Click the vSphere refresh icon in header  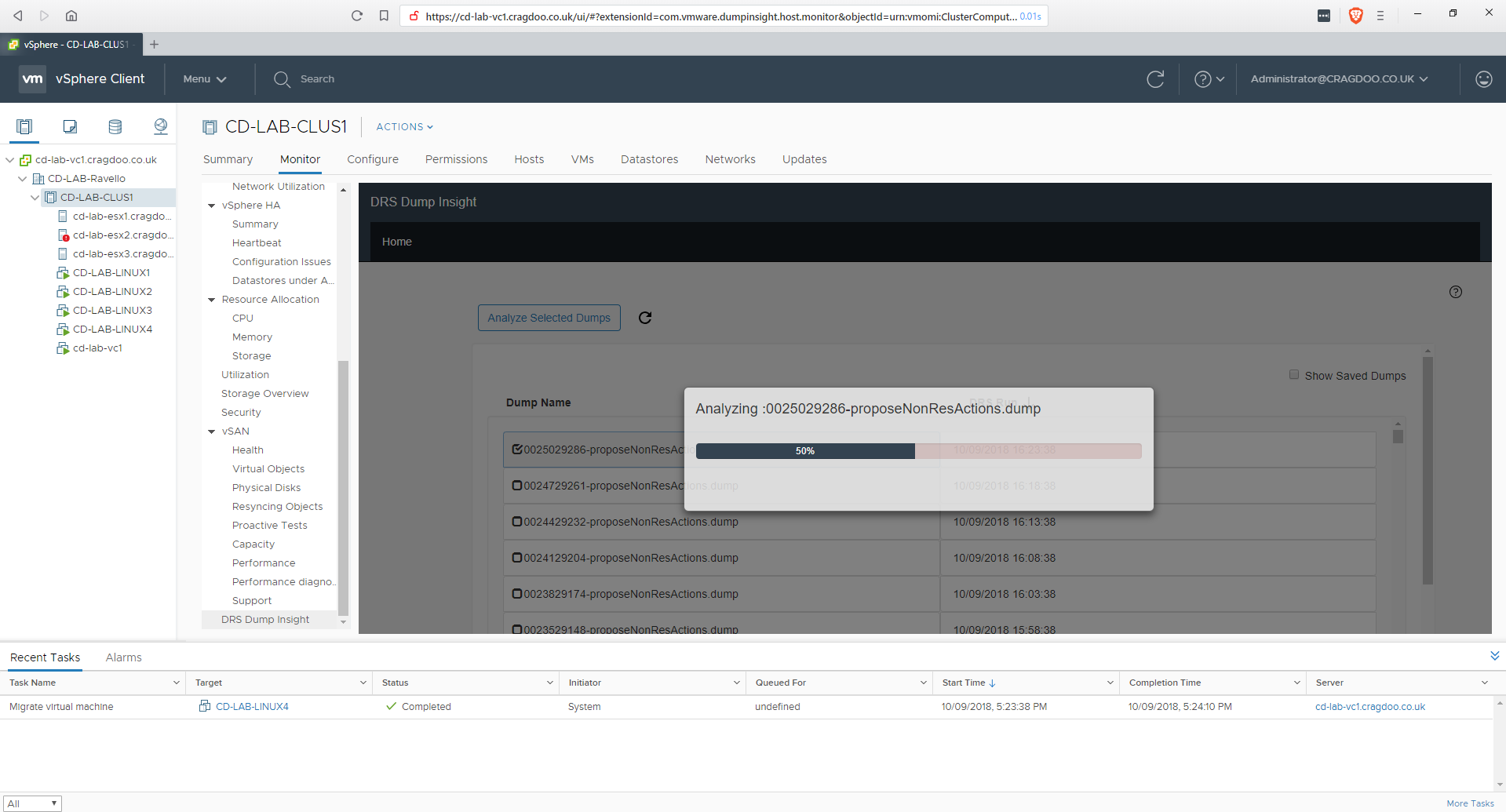pos(1155,79)
